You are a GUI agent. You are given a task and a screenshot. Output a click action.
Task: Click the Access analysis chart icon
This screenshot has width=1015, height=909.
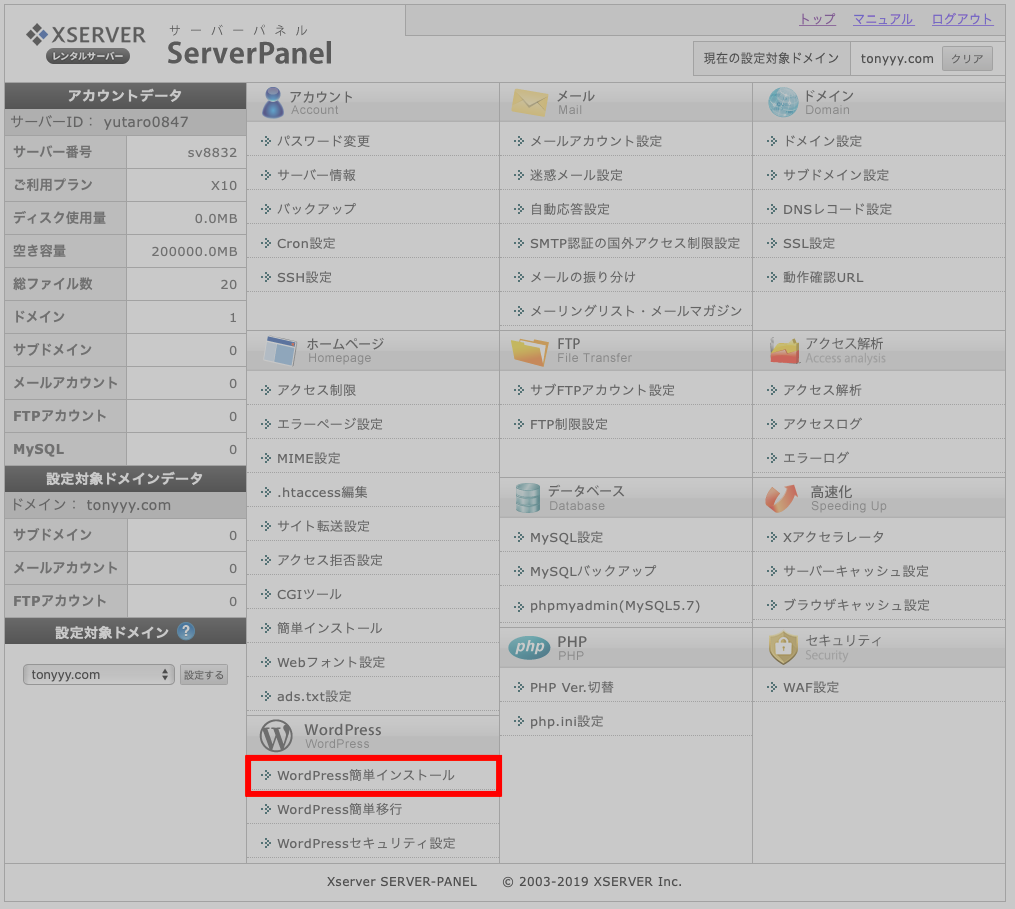click(x=784, y=350)
